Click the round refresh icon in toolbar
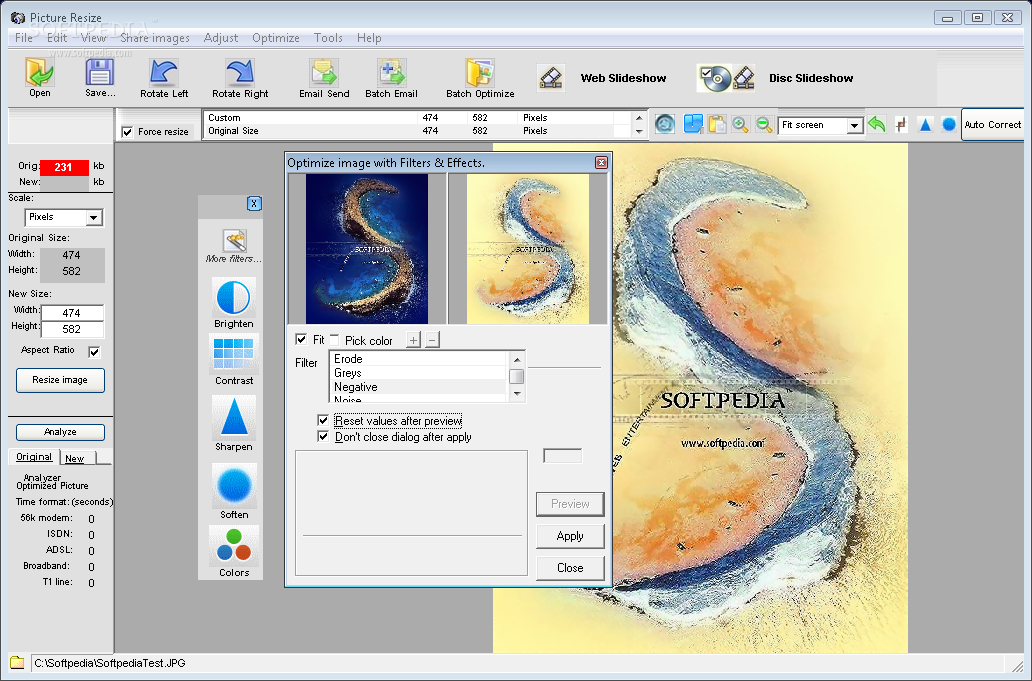Viewport: 1032px width, 681px height. coord(665,124)
